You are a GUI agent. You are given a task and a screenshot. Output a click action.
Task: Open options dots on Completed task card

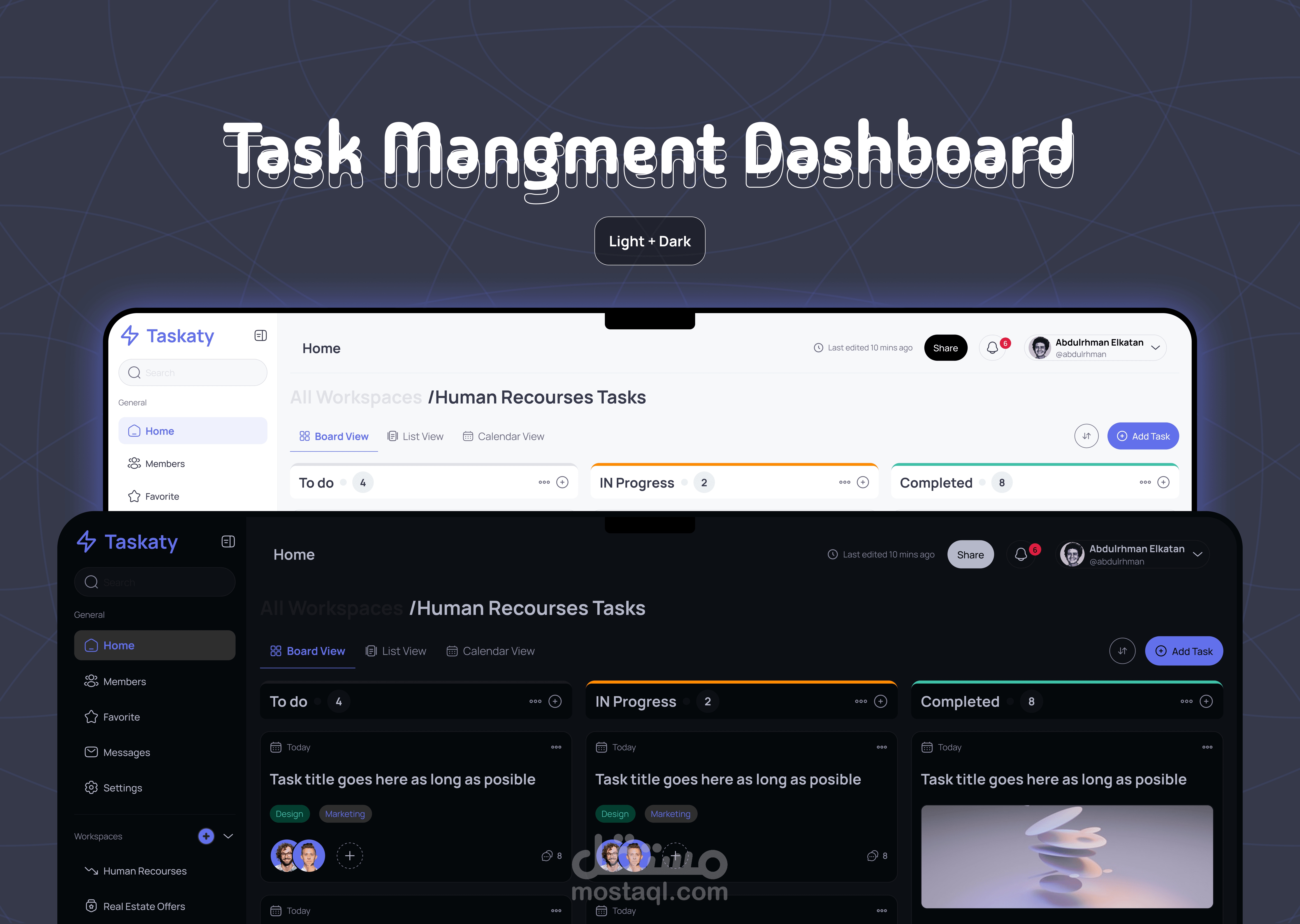[x=1207, y=747]
